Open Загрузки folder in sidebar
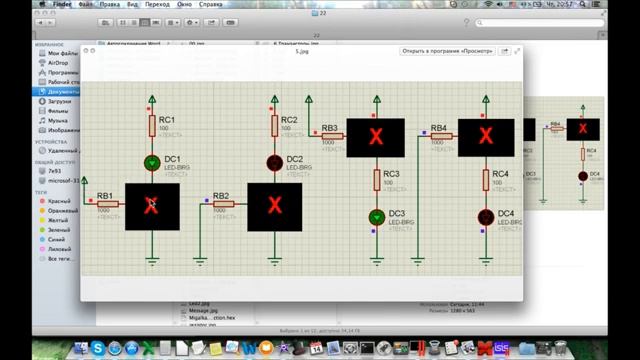The width and height of the screenshot is (640, 360). (x=55, y=101)
